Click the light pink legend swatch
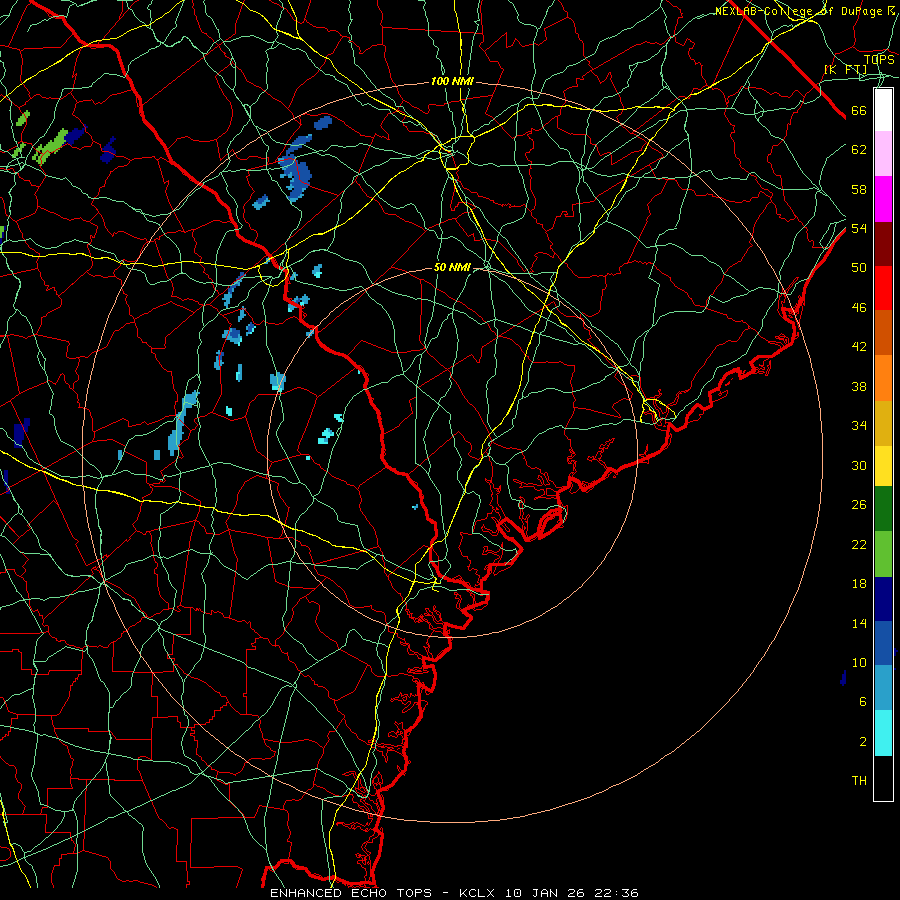The image size is (900, 900). pos(883,154)
